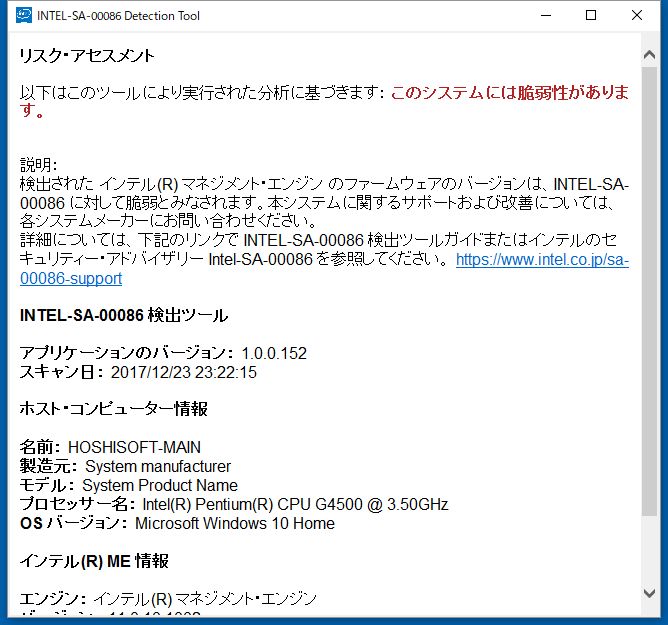The image size is (668, 625).
Task: Maximize the Detection Tool window
Action: (591, 16)
